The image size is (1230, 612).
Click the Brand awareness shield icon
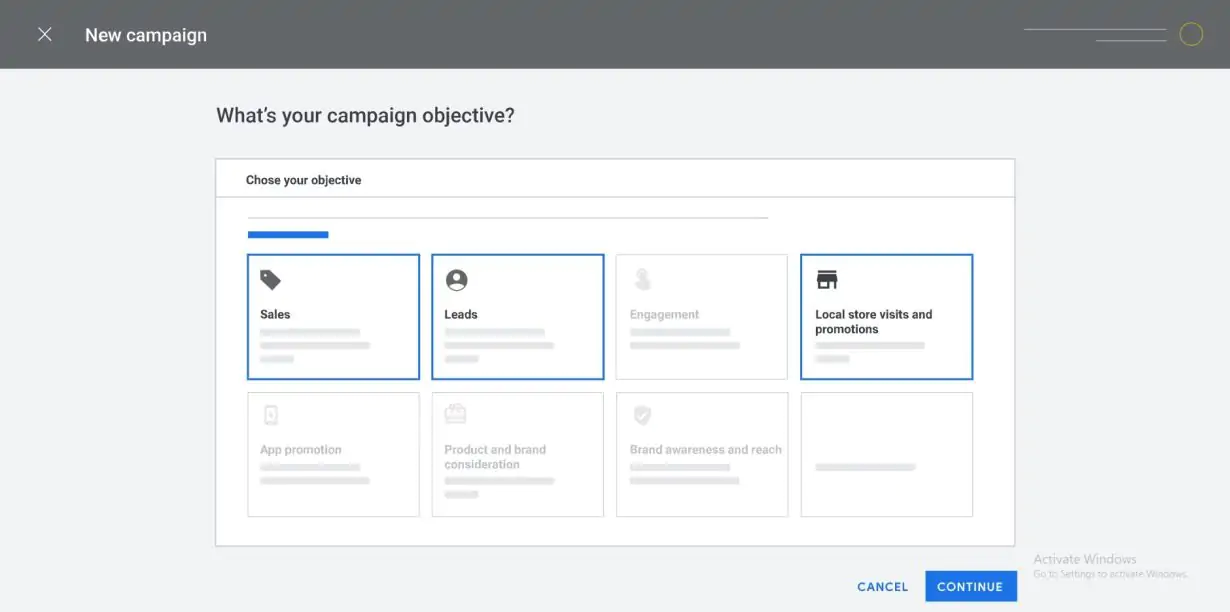(642, 415)
